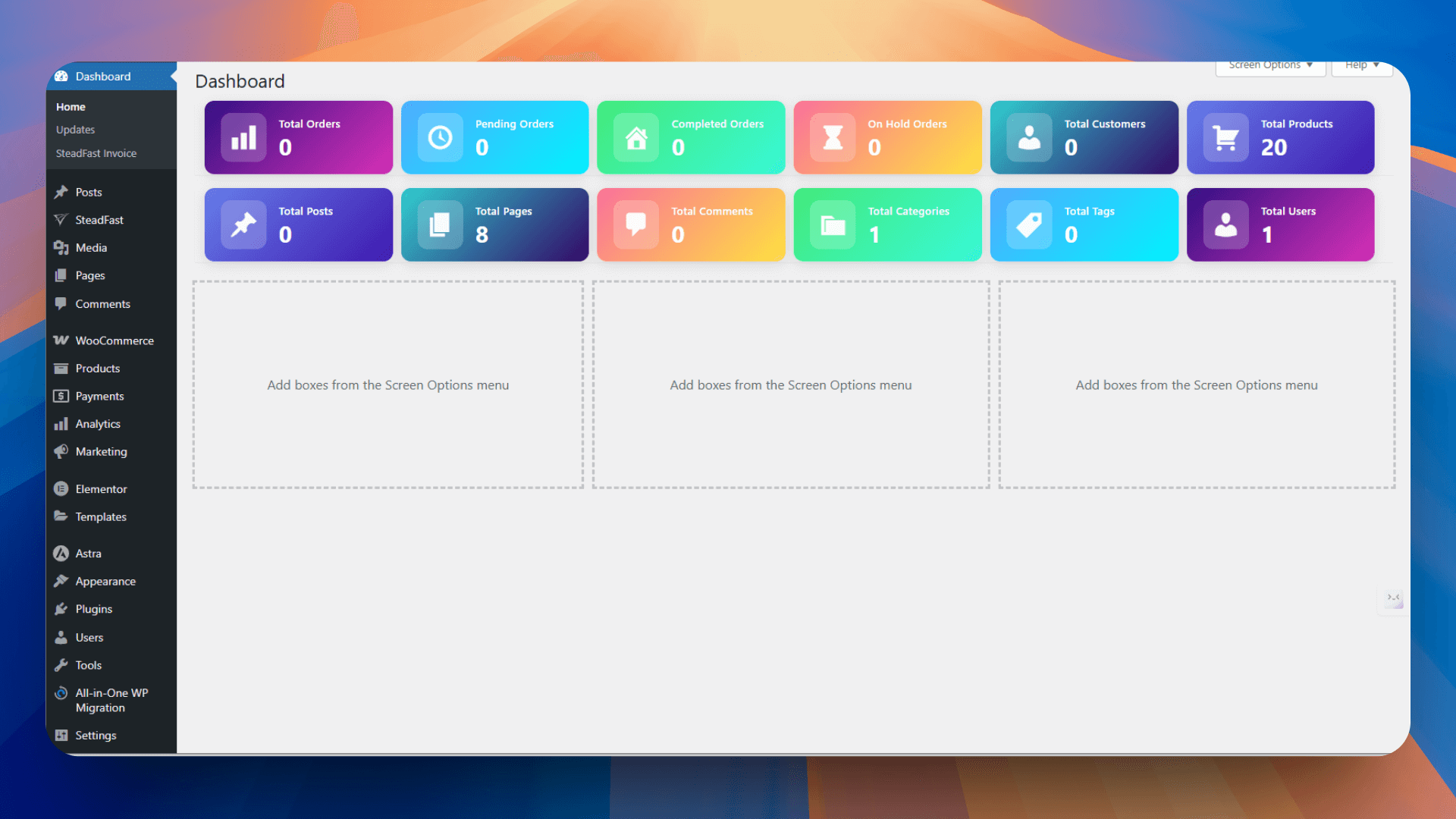Open the Posts section
Viewport: 1456px width, 819px height.
point(87,192)
